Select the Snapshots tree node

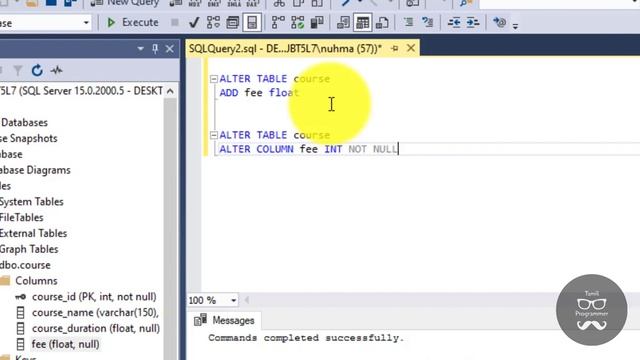point(29,138)
